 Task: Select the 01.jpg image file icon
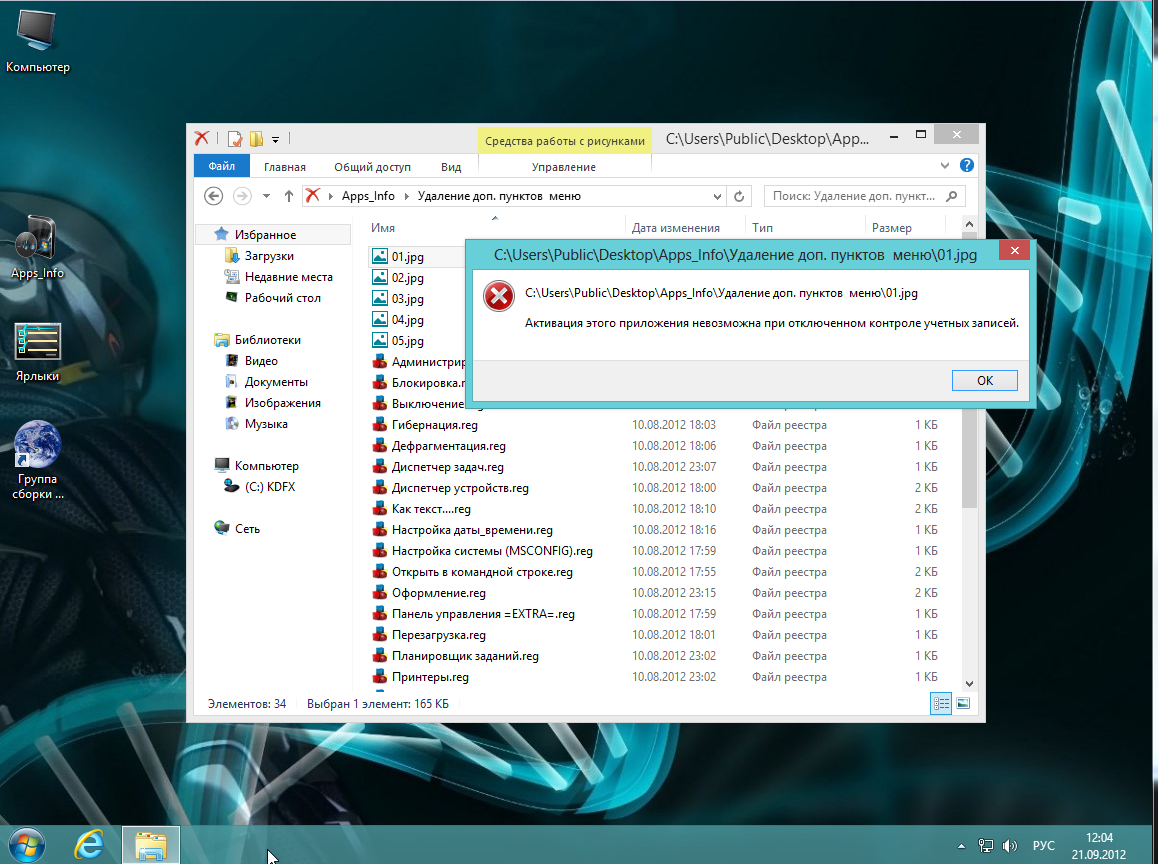coord(380,256)
